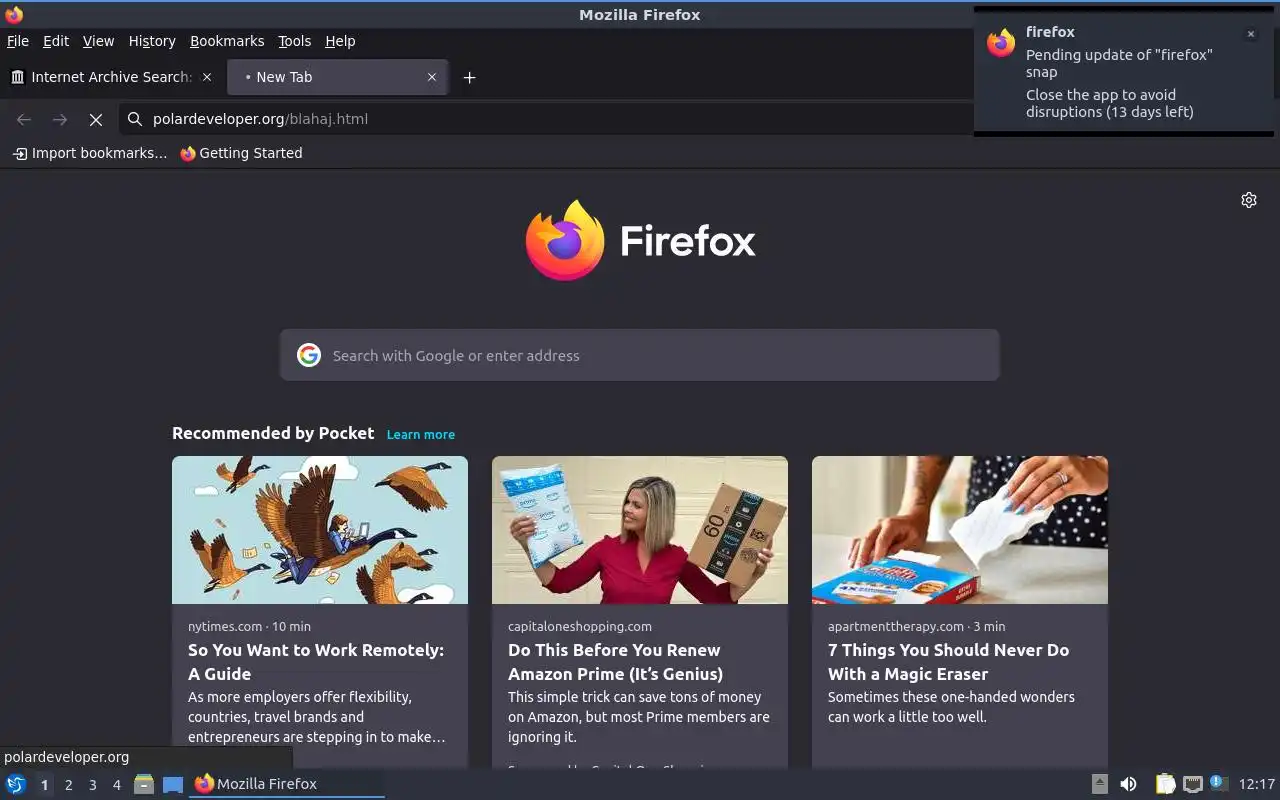Image resolution: width=1280 pixels, height=800 pixels.
Task: Switch to workspace 3
Action: pos(93,785)
